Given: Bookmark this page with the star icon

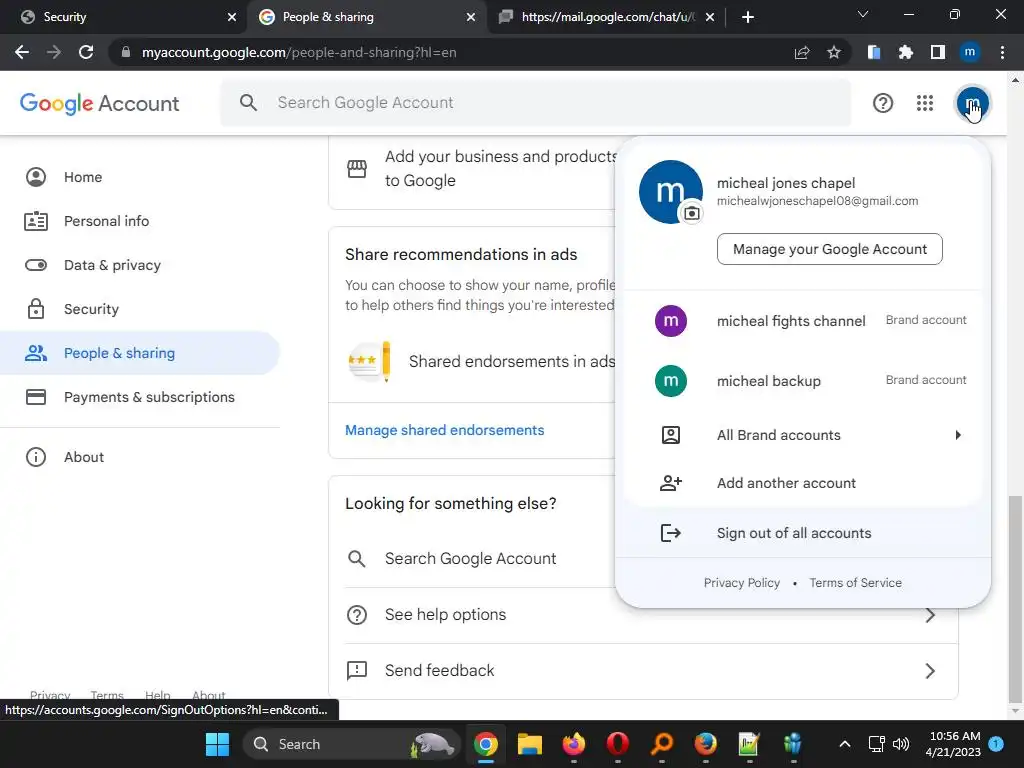Looking at the screenshot, I should pyautogui.click(x=833, y=52).
